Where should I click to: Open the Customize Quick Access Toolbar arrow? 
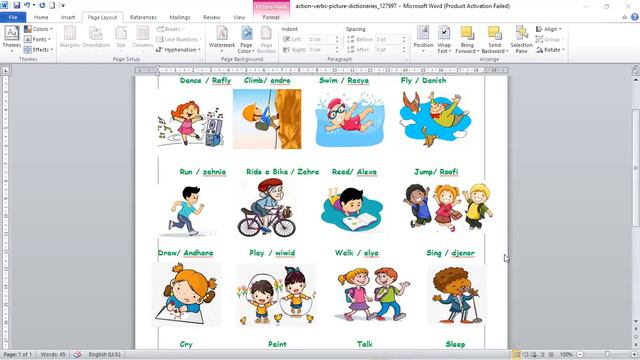tap(63, 6)
